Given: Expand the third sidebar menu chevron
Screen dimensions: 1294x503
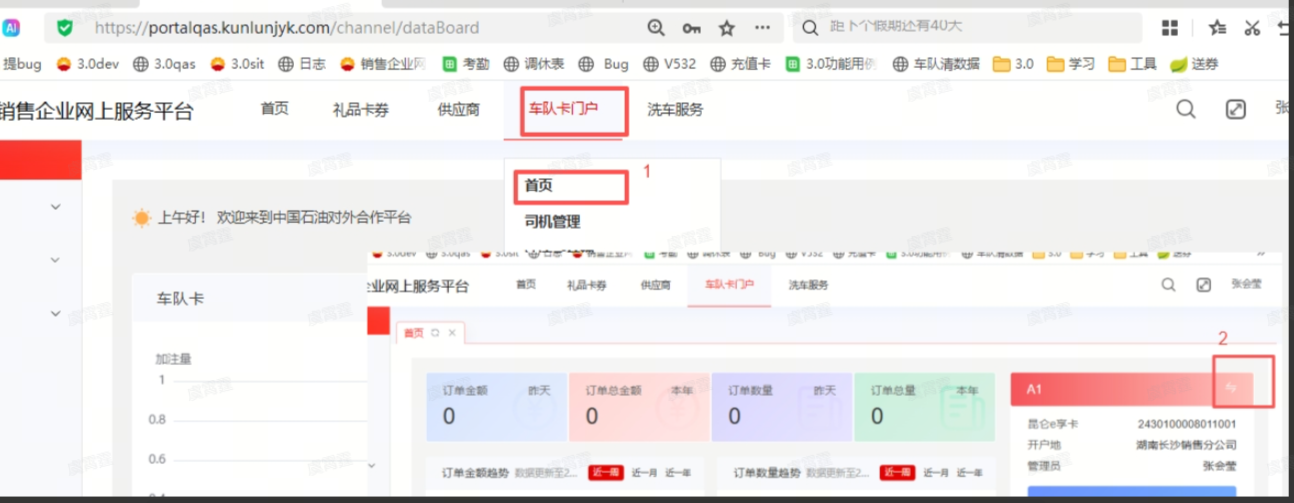Looking at the screenshot, I should point(55,314).
